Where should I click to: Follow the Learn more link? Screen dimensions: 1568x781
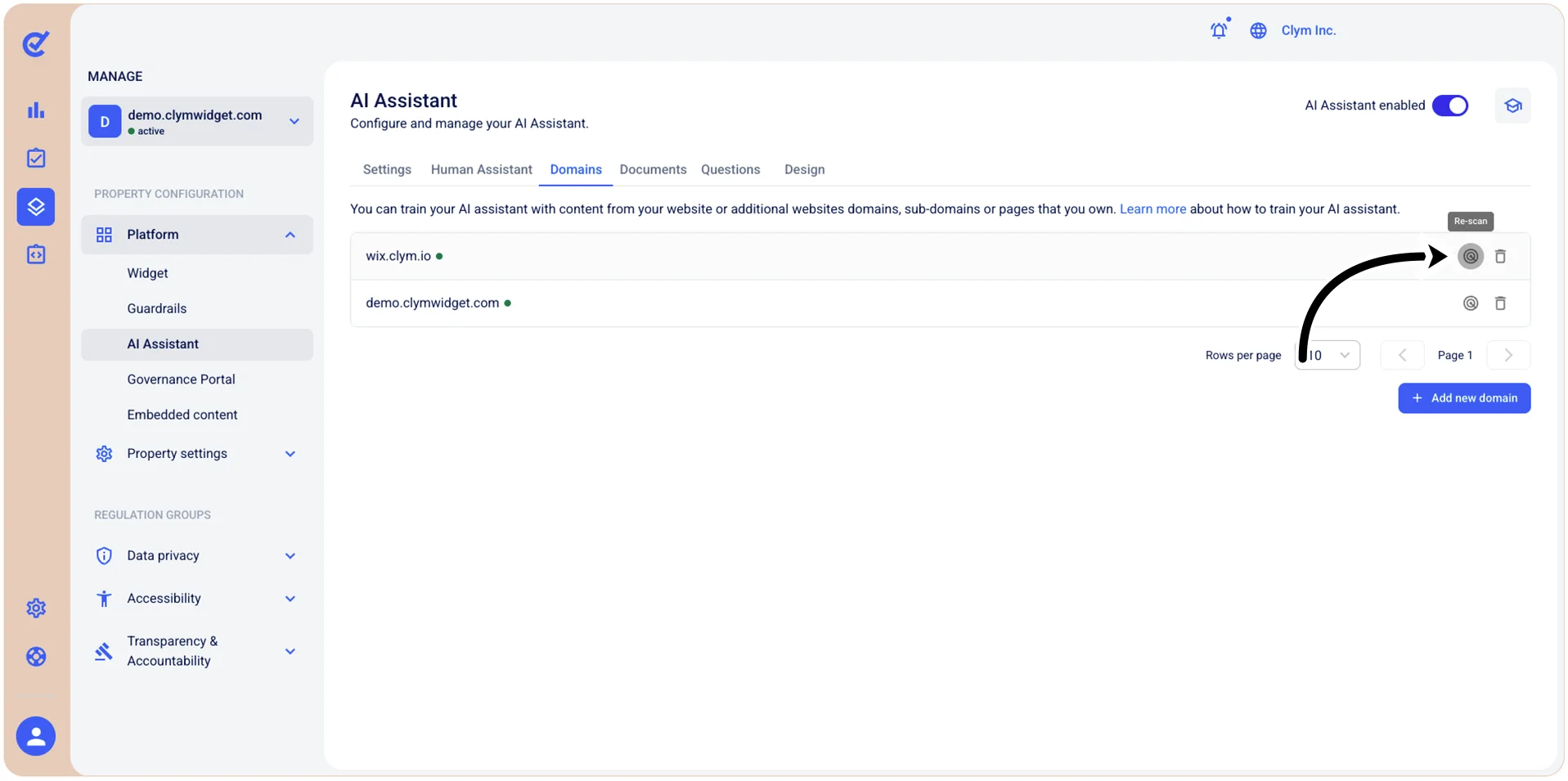[x=1152, y=209]
